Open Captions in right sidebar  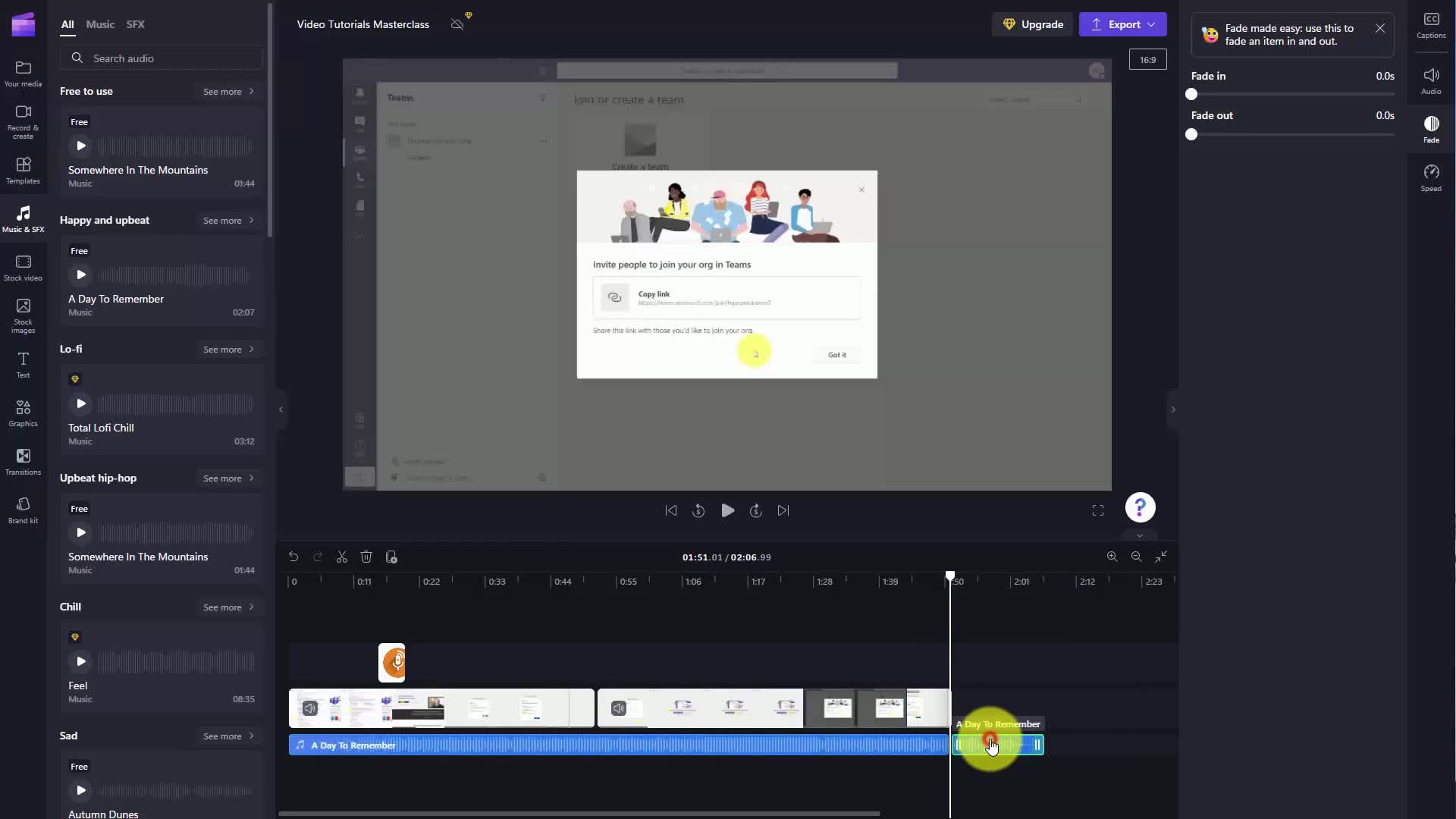pos(1431,25)
